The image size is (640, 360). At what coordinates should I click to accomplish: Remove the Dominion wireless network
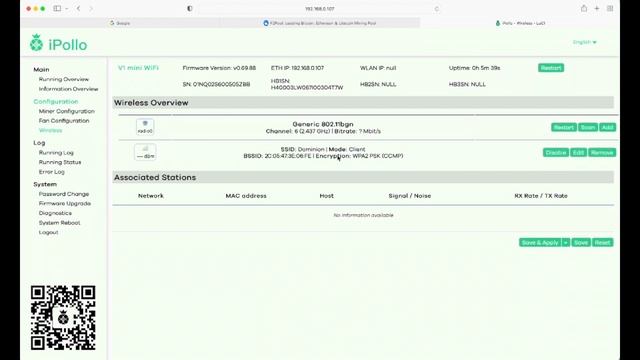tap(602, 152)
